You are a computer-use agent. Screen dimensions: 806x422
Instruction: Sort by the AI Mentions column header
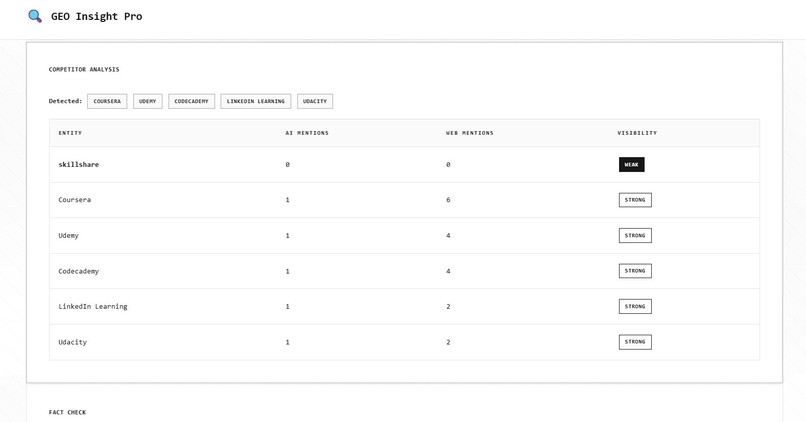[x=307, y=133]
